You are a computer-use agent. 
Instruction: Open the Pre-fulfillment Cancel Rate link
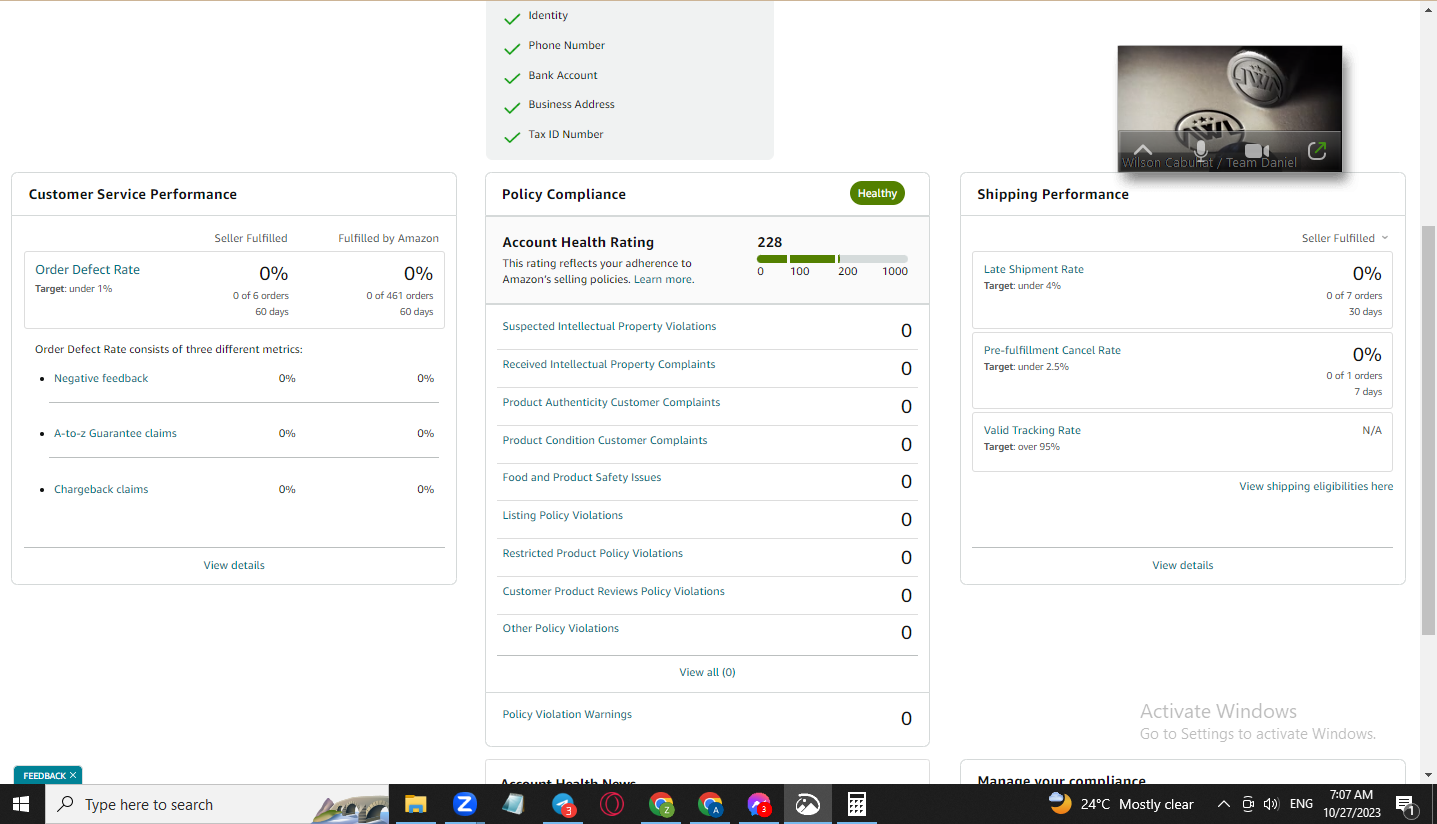pyautogui.click(x=1052, y=350)
